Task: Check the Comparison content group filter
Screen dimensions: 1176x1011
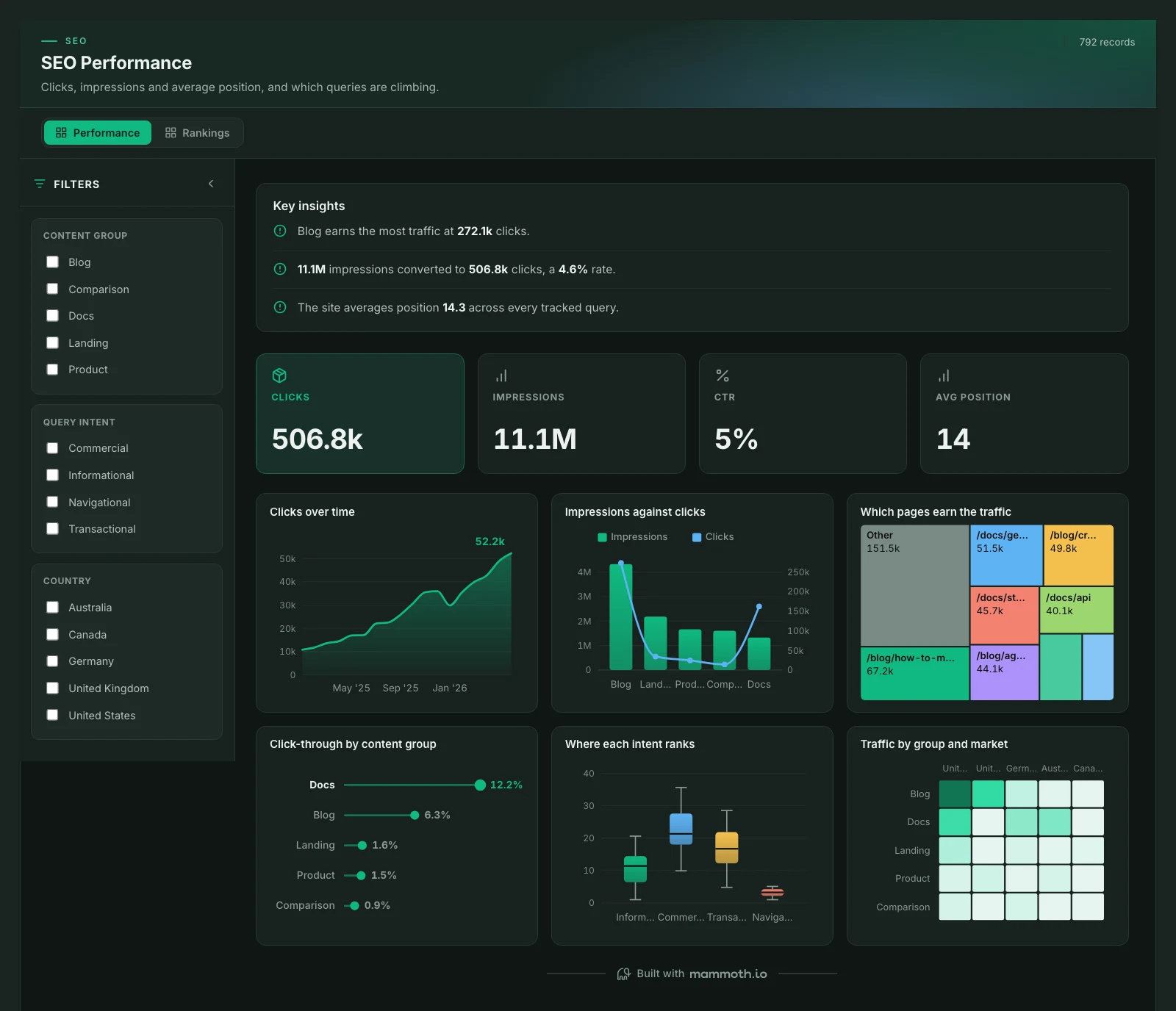Action: coord(52,289)
